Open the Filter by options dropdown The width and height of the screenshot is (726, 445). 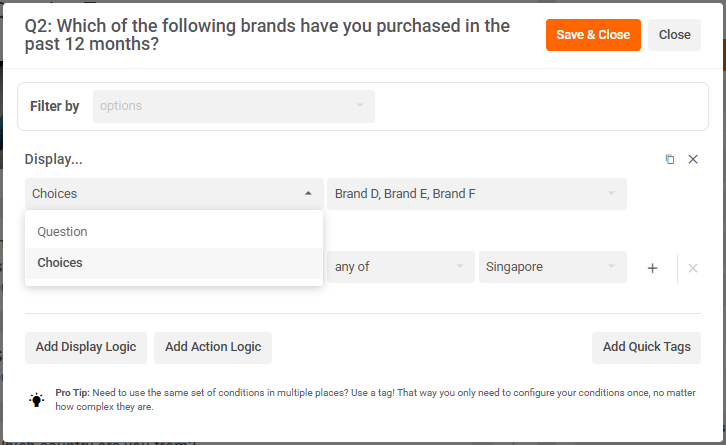coord(233,106)
